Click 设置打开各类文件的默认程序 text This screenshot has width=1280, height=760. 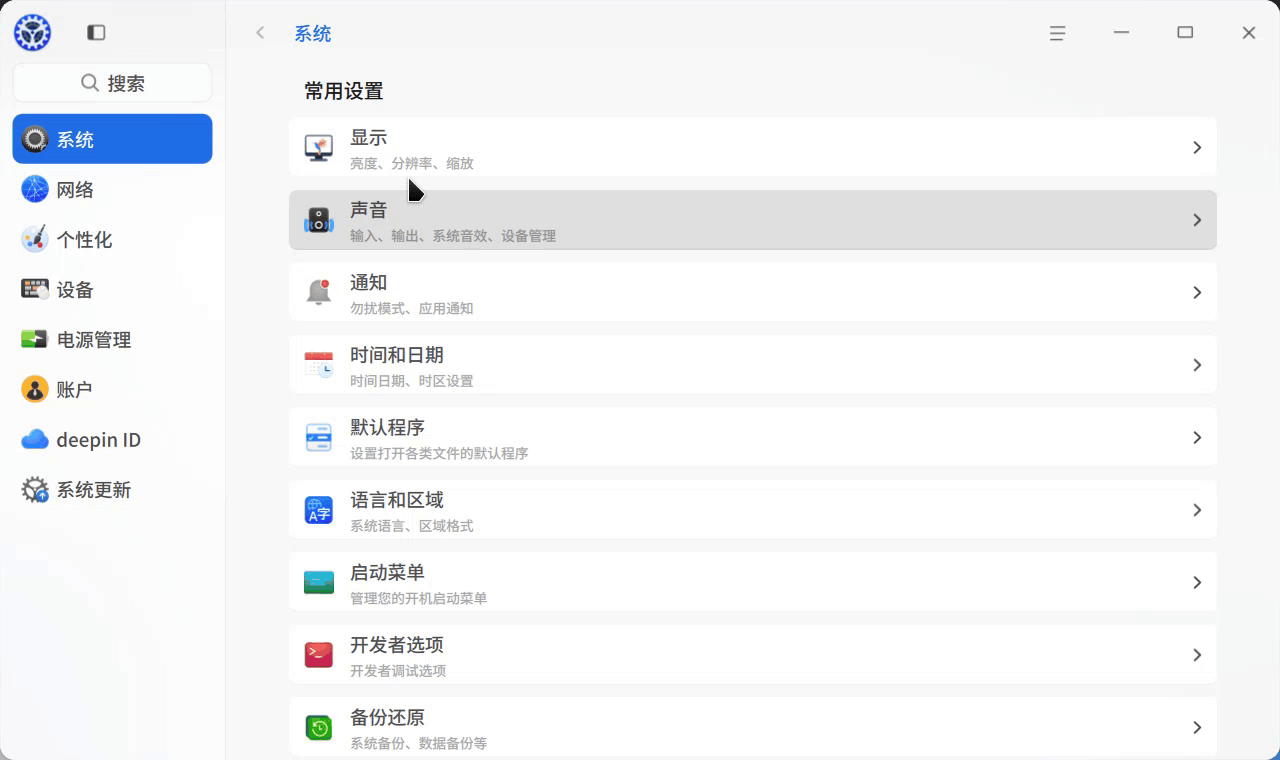[x=439, y=453]
